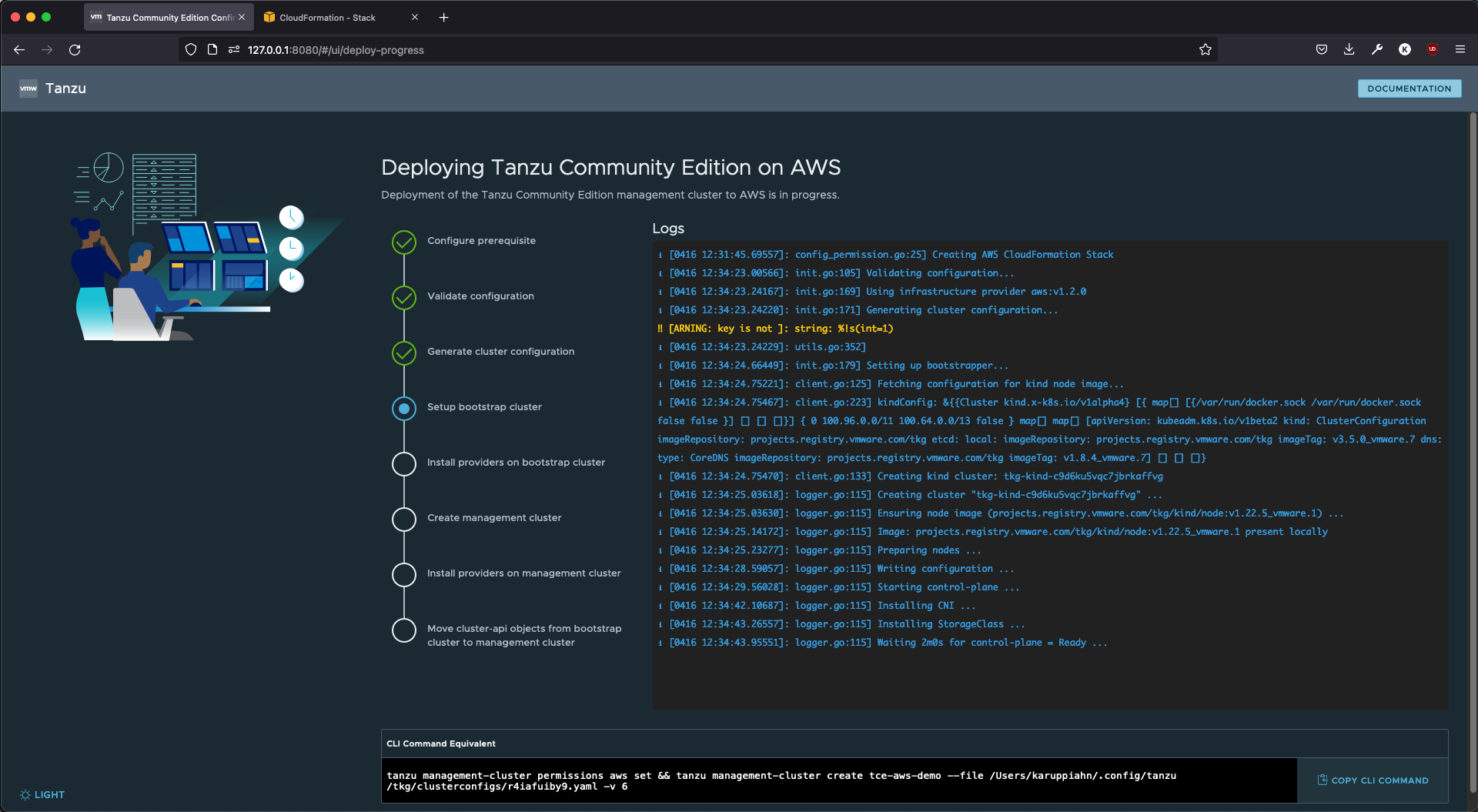Click the K account avatar icon
1478x812 pixels.
[x=1405, y=50]
